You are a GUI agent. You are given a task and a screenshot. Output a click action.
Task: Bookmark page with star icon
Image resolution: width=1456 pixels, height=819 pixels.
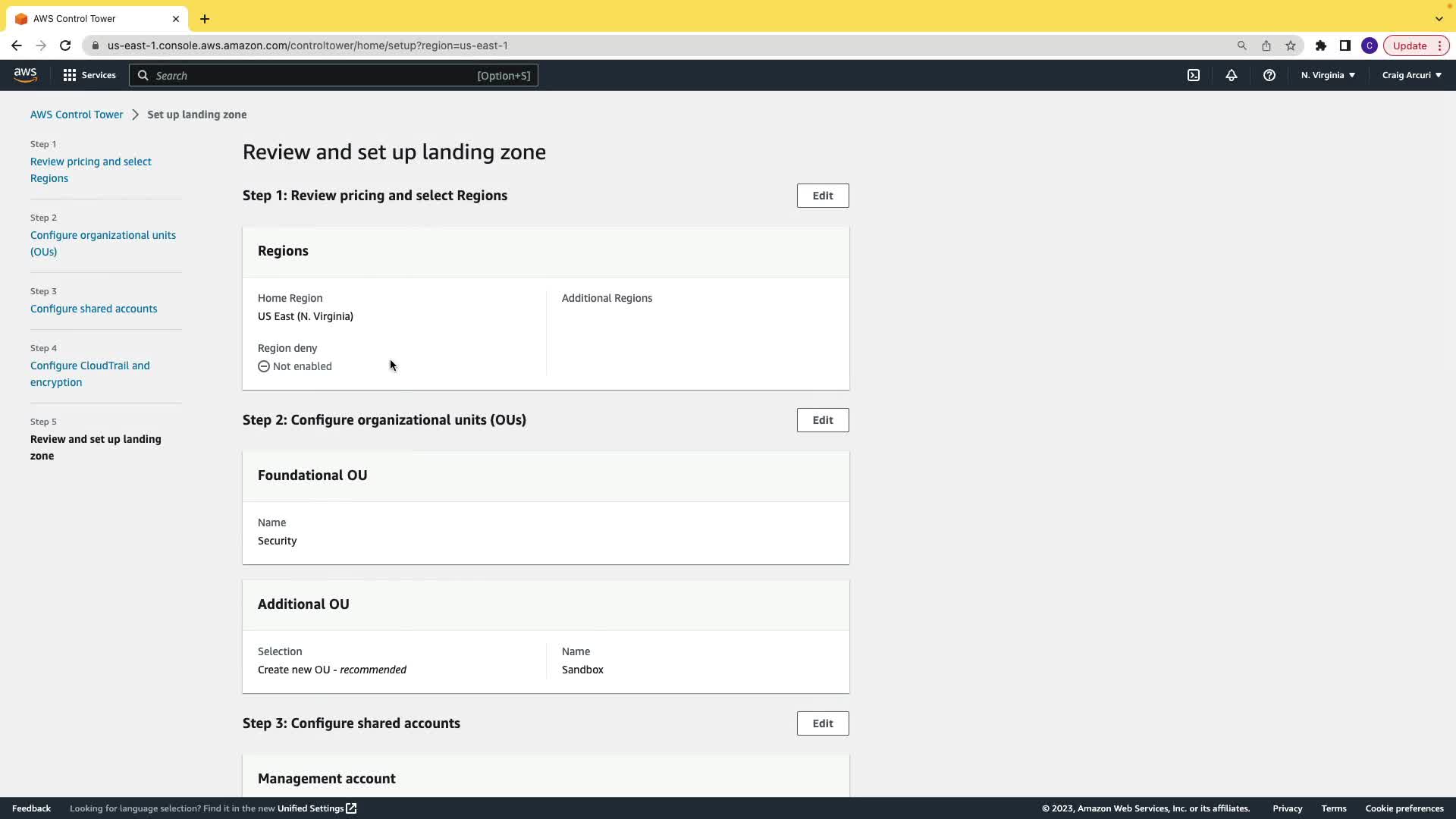pos(1291,45)
